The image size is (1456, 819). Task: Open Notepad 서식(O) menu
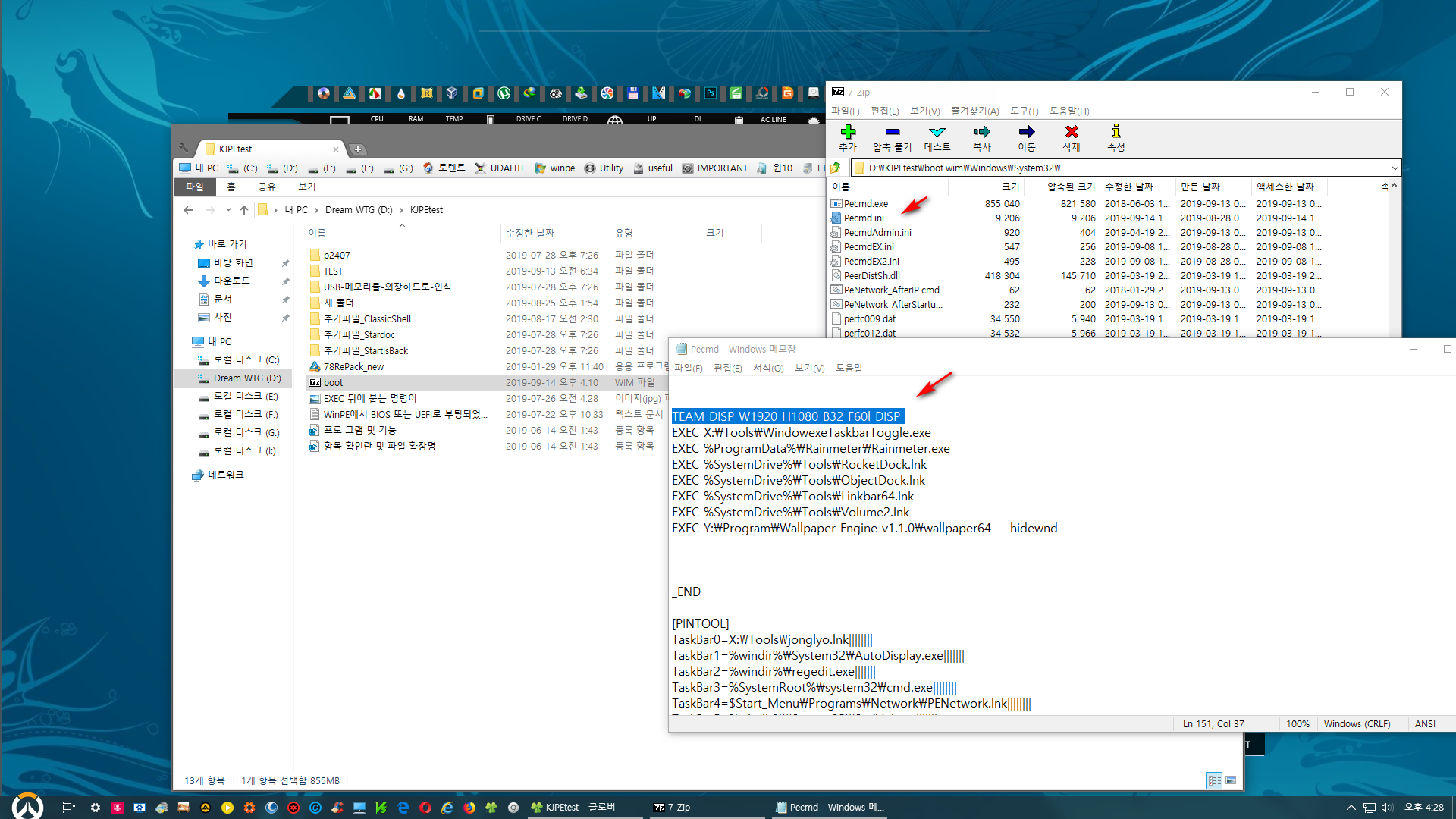(768, 368)
